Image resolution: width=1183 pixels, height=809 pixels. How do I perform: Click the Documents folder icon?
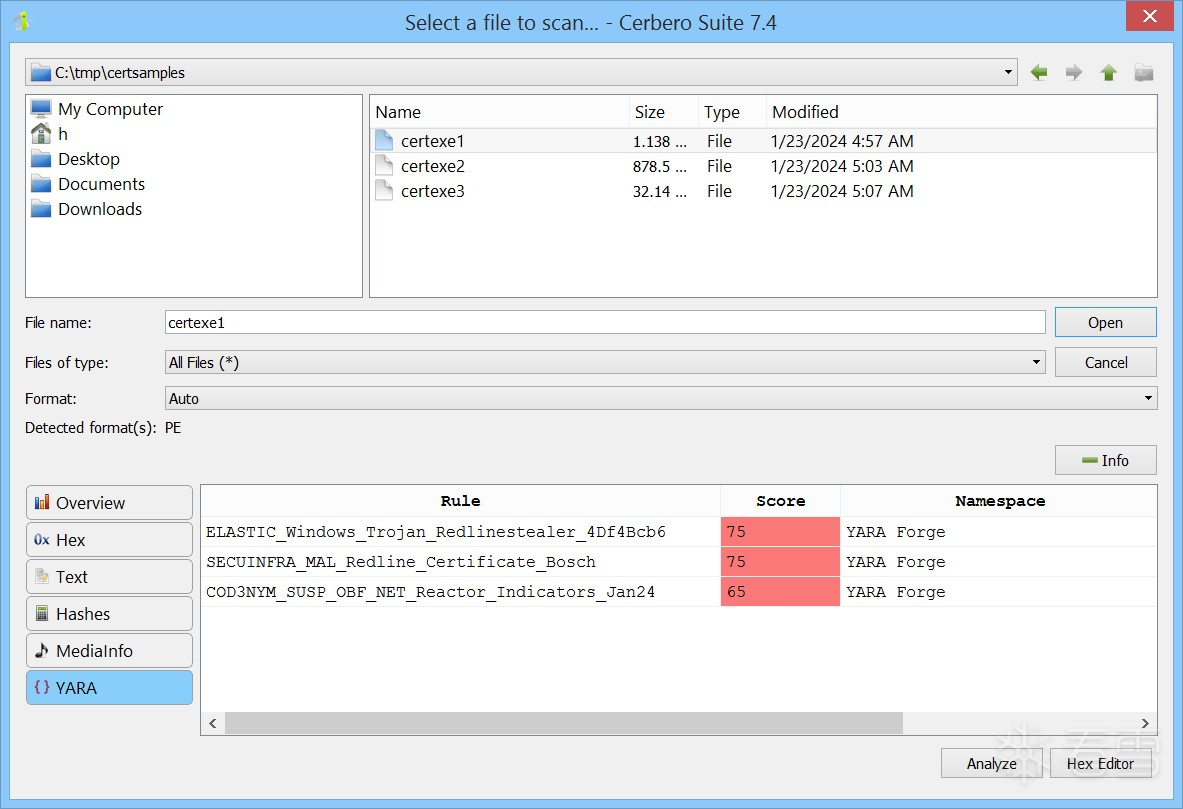pyautogui.click(x=41, y=184)
